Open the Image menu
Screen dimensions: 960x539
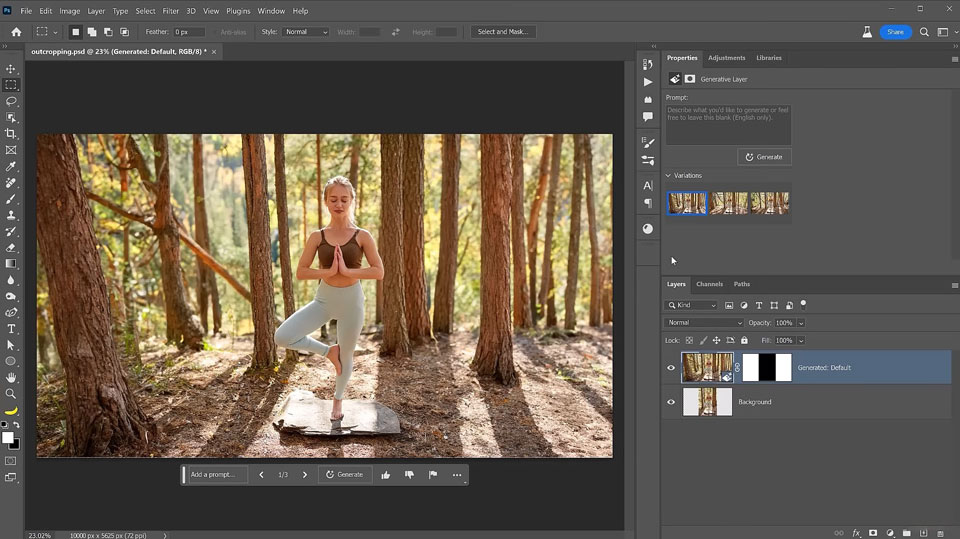click(70, 11)
